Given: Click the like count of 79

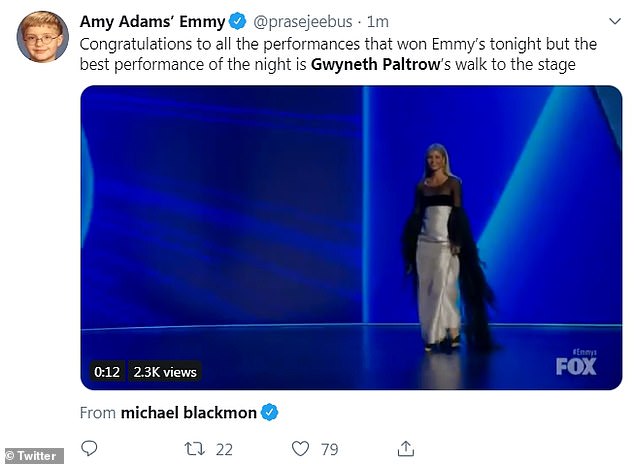Looking at the screenshot, I should pos(331,447).
